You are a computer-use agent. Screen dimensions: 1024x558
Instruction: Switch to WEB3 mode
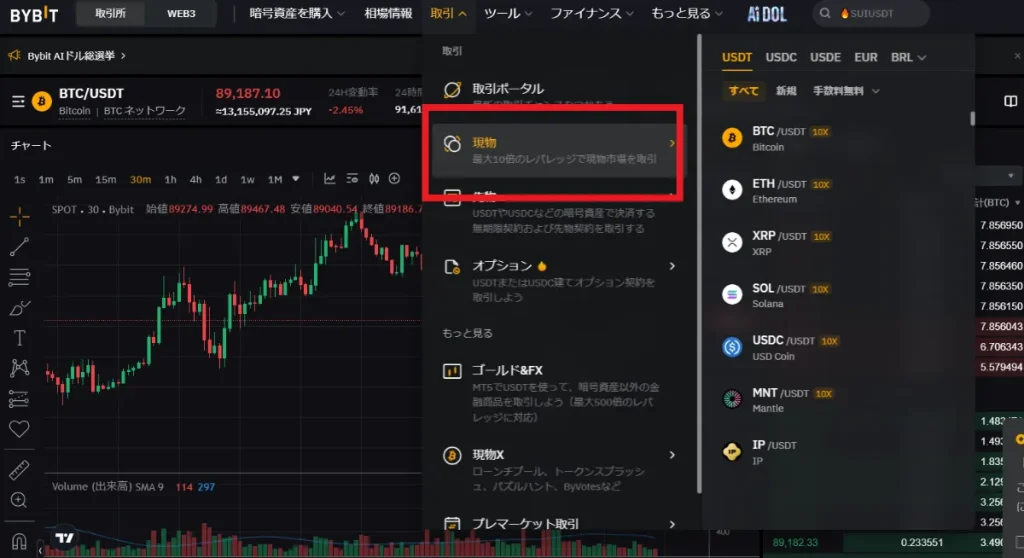(x=181, y=14)
